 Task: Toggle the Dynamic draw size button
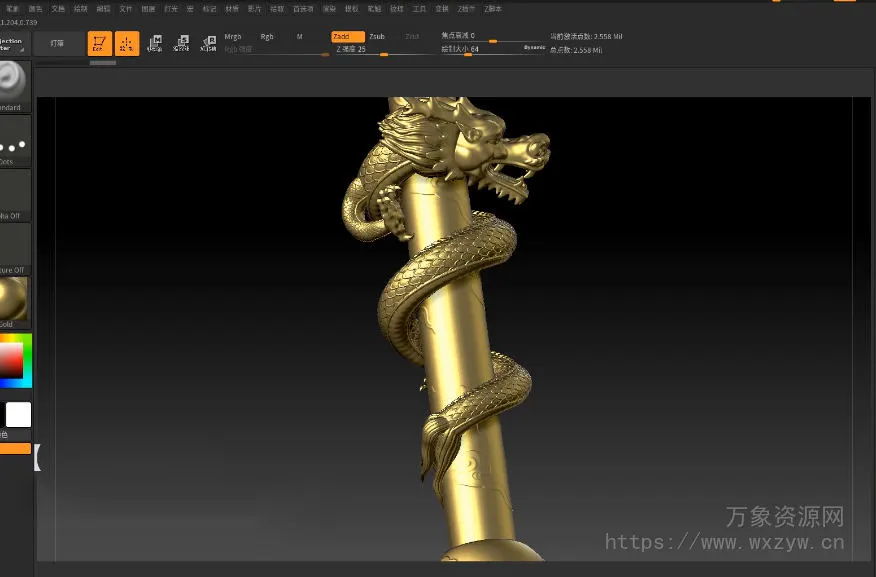click(534, 47)
